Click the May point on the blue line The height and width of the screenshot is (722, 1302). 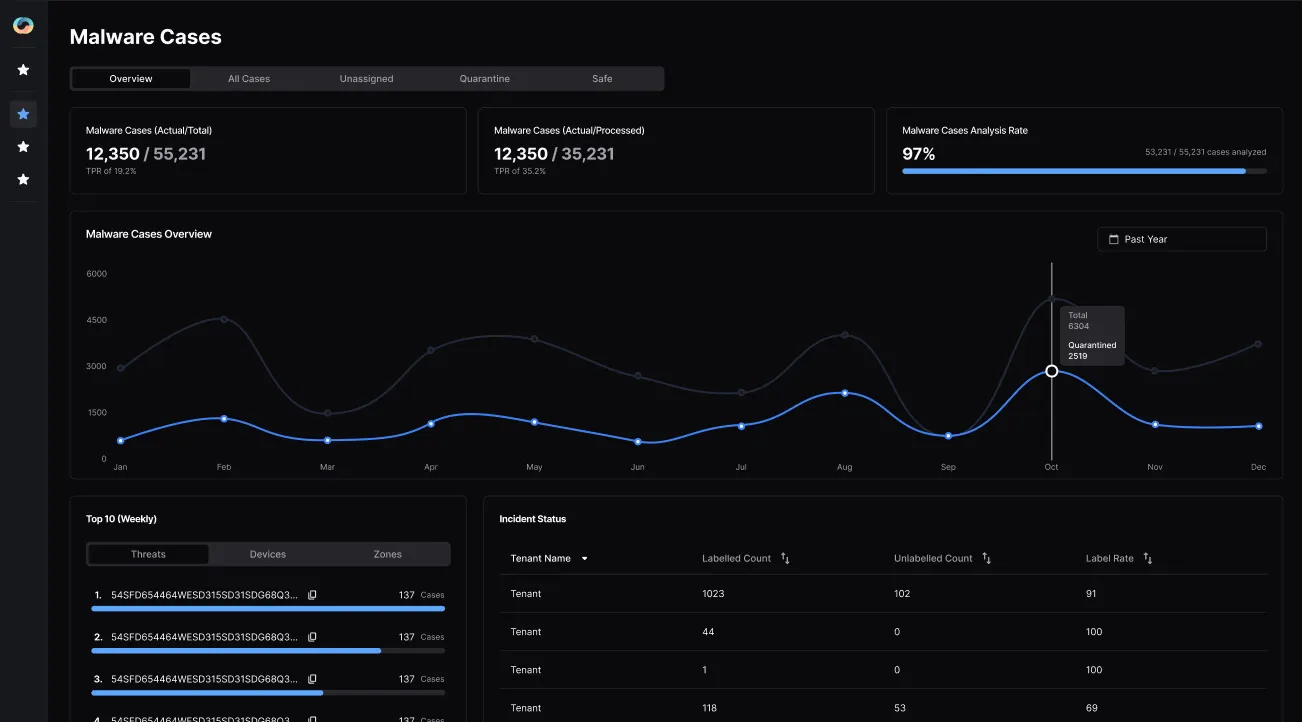coord(534,422)
